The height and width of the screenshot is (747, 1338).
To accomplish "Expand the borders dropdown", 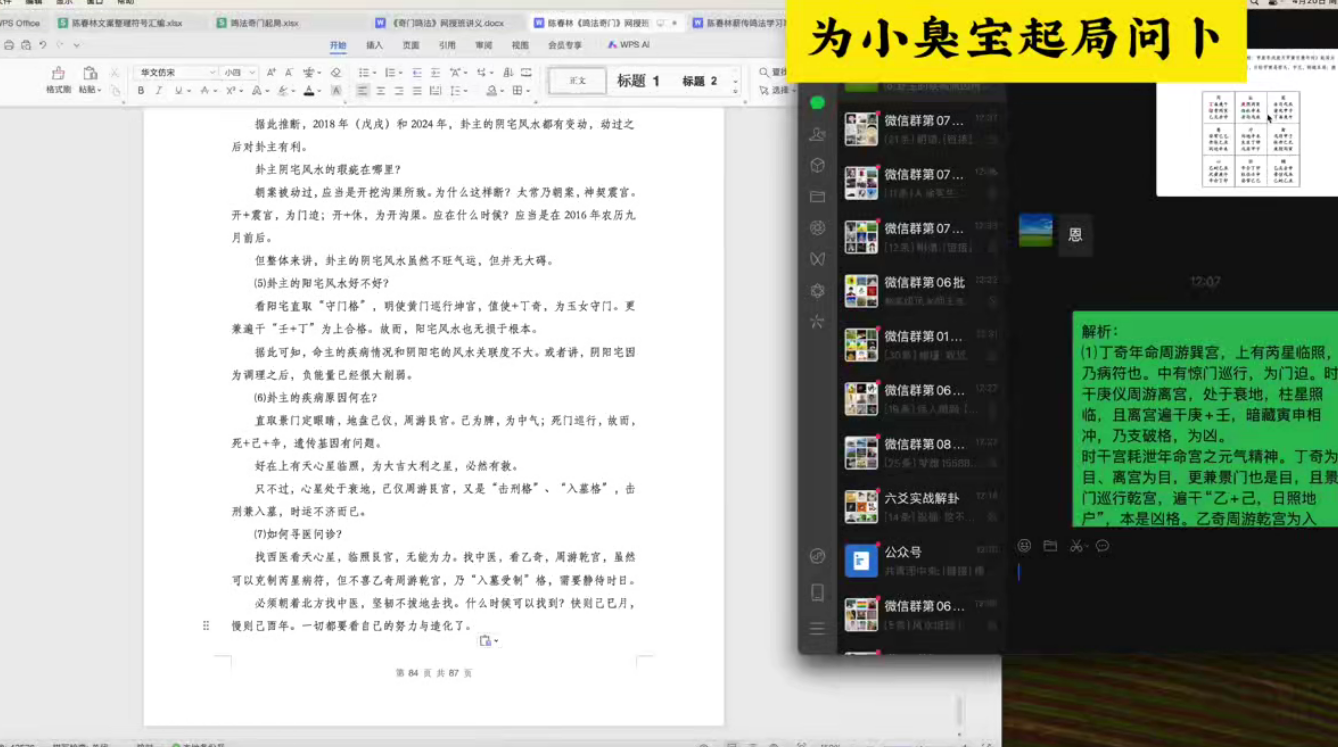I will pos(527,91).
